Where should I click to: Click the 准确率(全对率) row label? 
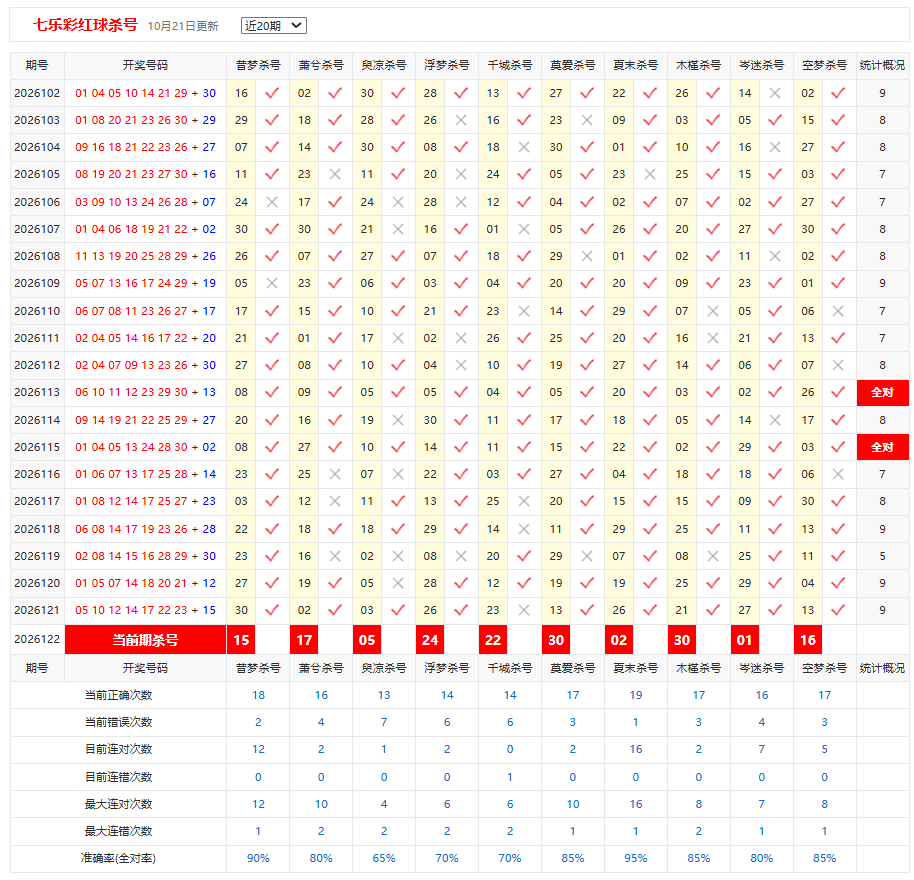118,858
